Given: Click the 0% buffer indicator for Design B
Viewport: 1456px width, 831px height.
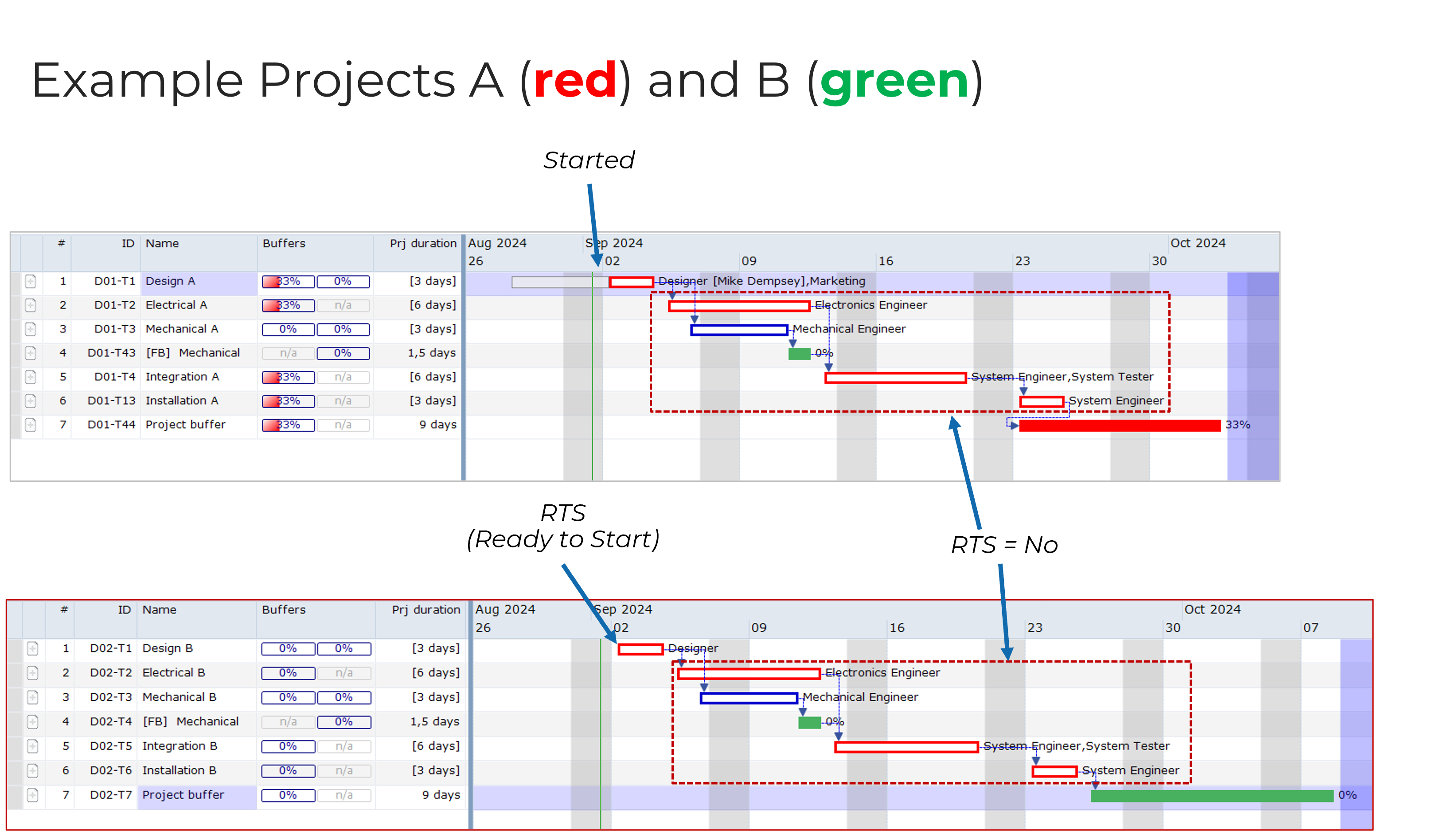Looking at the screenshot, I should (x=288, y=649).
